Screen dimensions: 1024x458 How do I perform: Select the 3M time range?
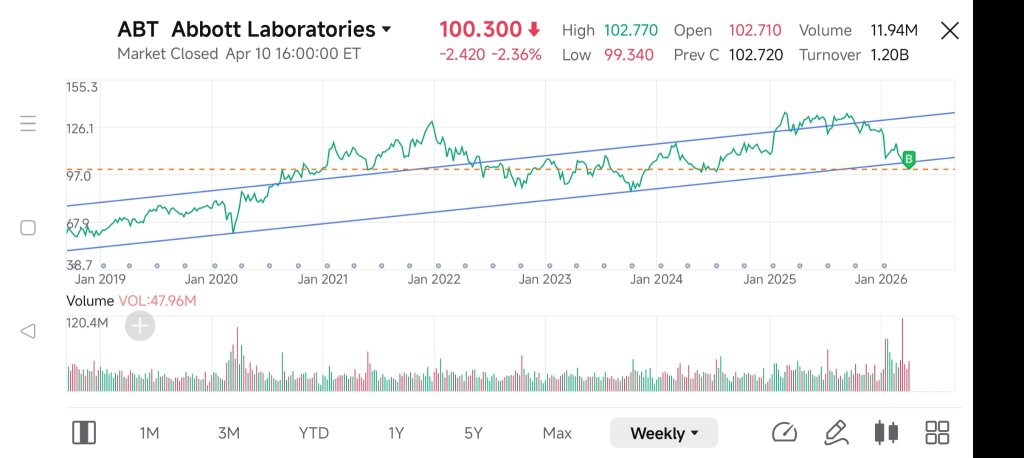pyautogui.click(x=229, y=433)
